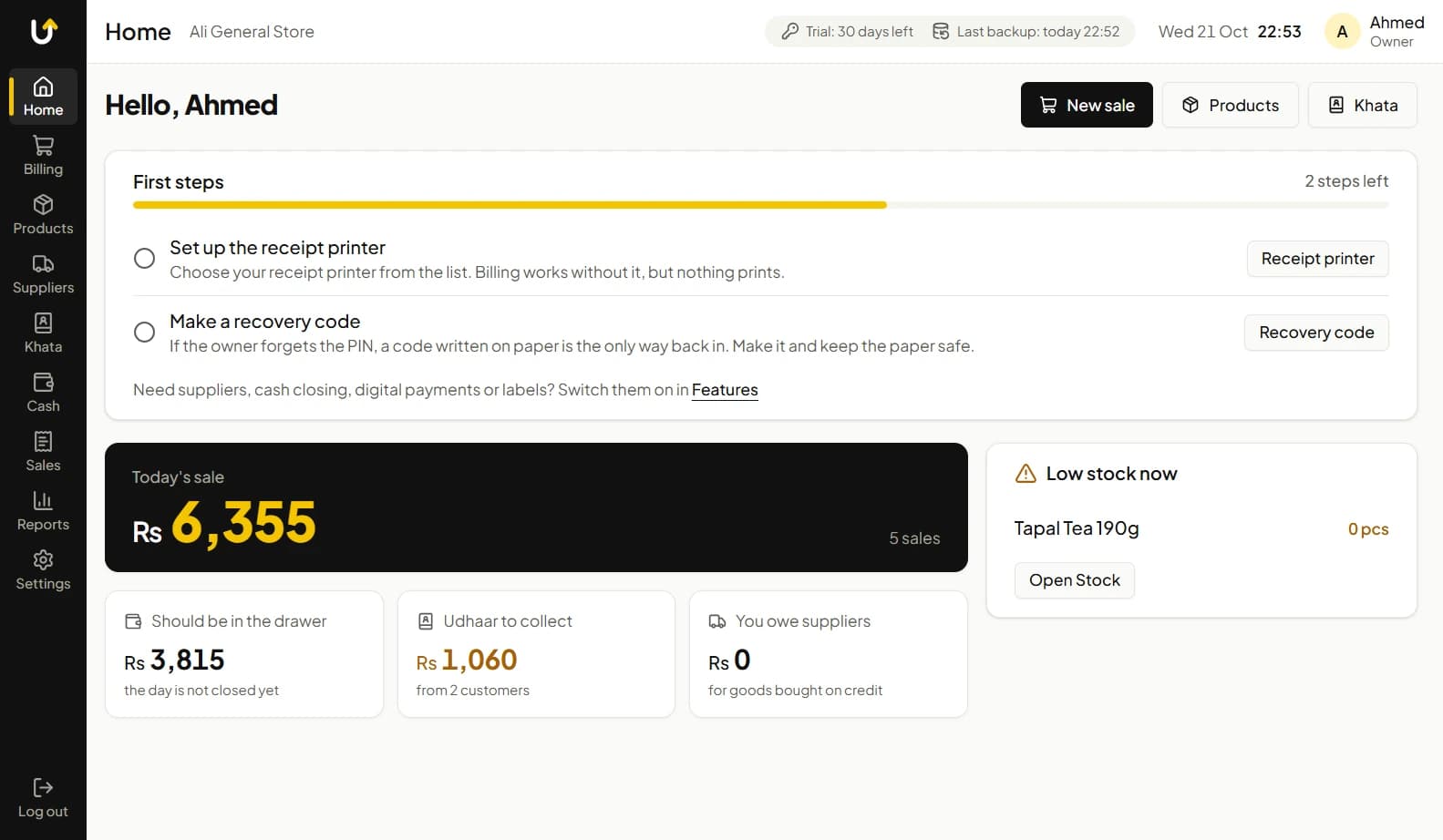
Task: Click the last backup database icon
Action: (941, 31)
